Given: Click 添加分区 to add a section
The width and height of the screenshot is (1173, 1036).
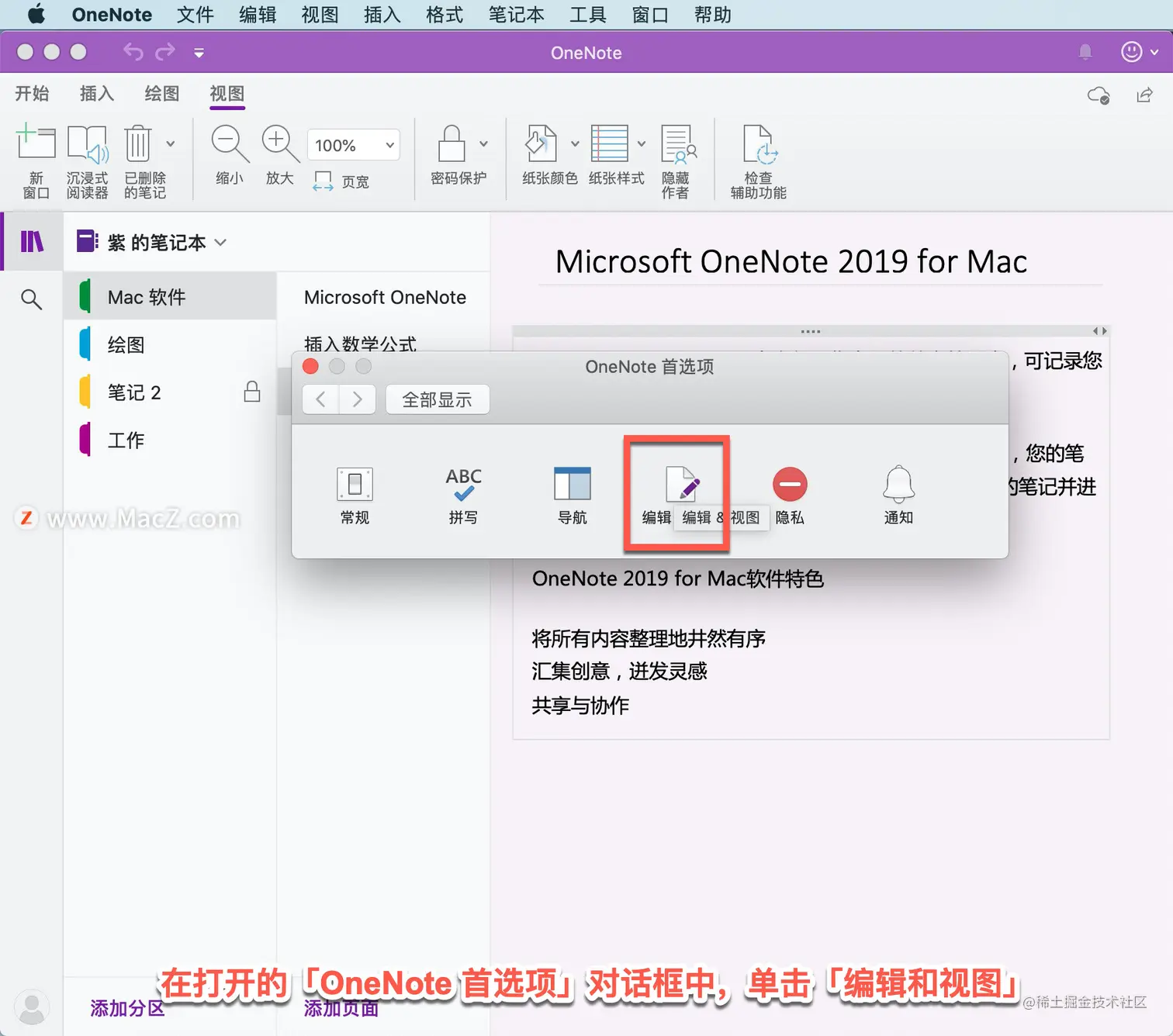Looking at the screenshot, I should click(x=127, y=1008).
